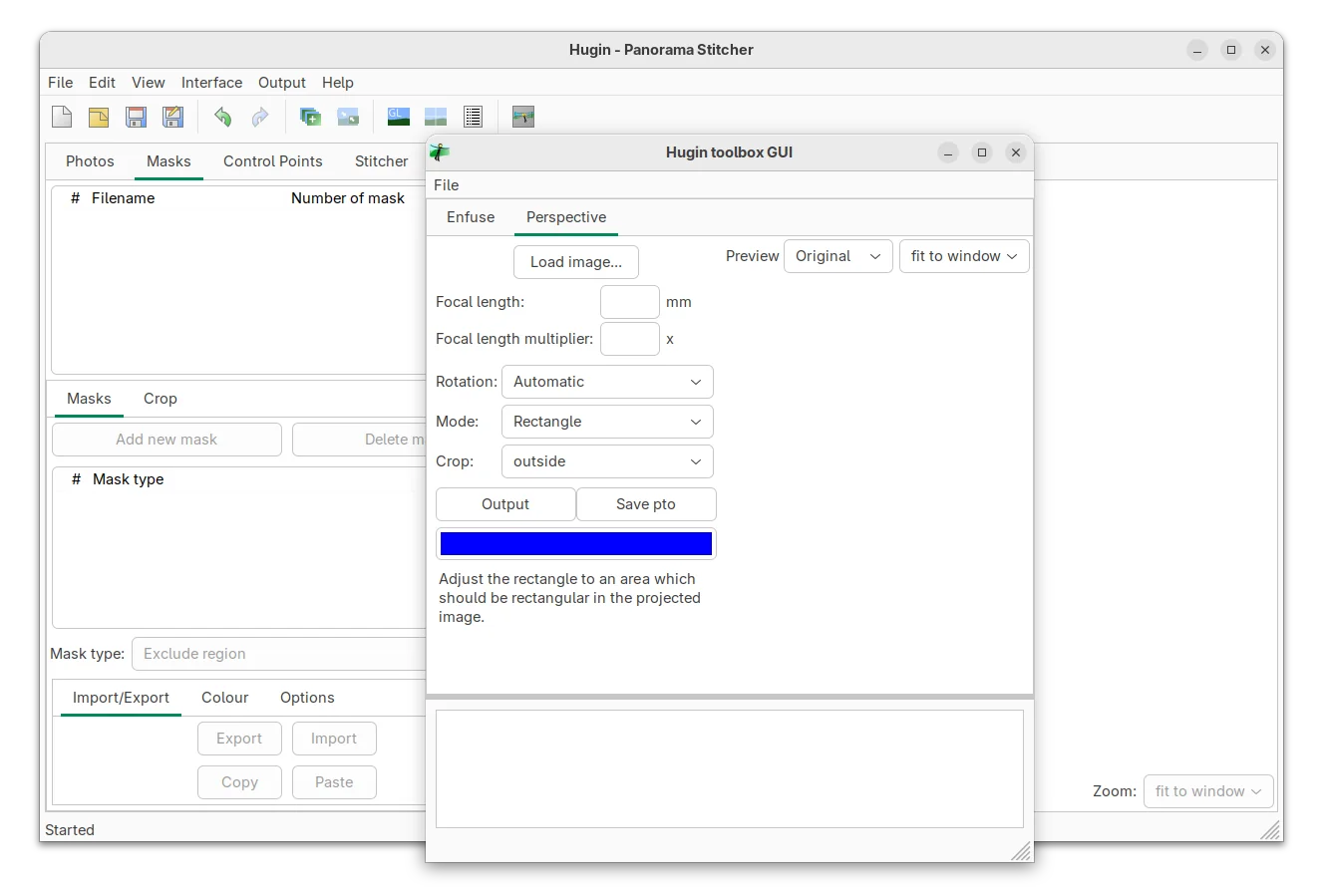Screen dimensions: 1328x896
Task: Expand the Rotation dropdown set to Automatic
Action: coord(607,382)
